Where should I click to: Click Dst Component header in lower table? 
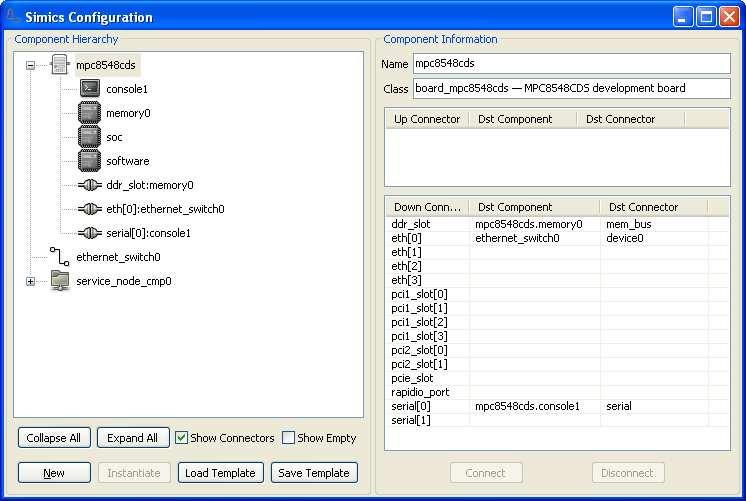pyautogui.click(x=534, y=207)
